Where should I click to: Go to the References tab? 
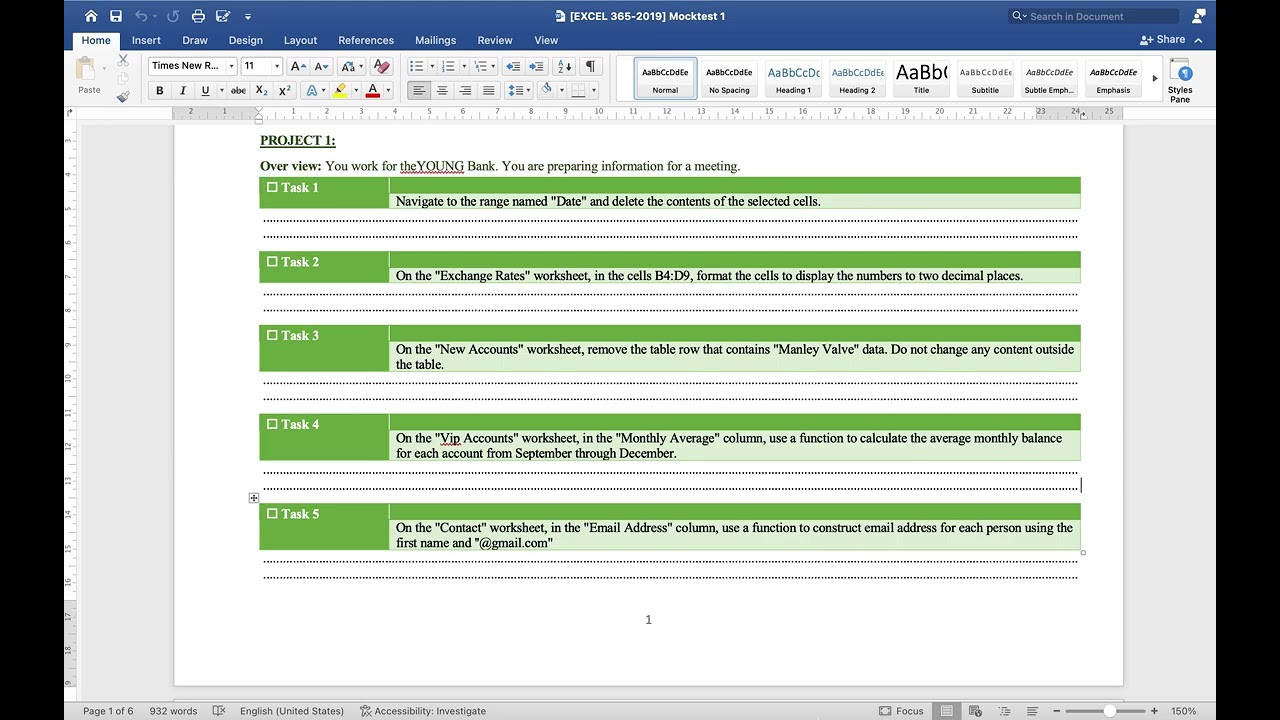coord(366,40)
